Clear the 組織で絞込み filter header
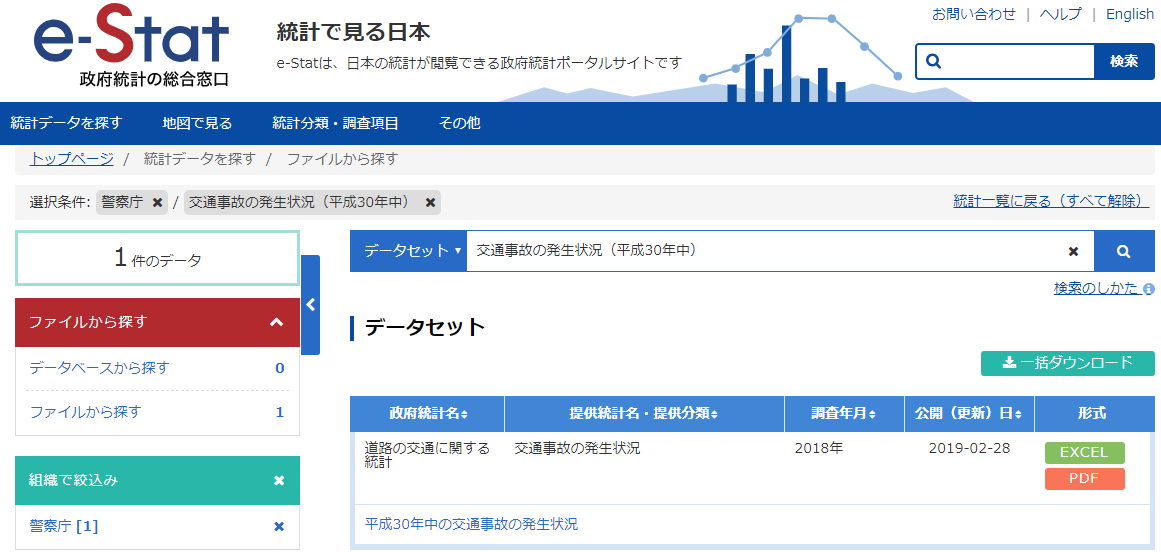The height and width of the screenshot is (559, 1161). [279, 481]
